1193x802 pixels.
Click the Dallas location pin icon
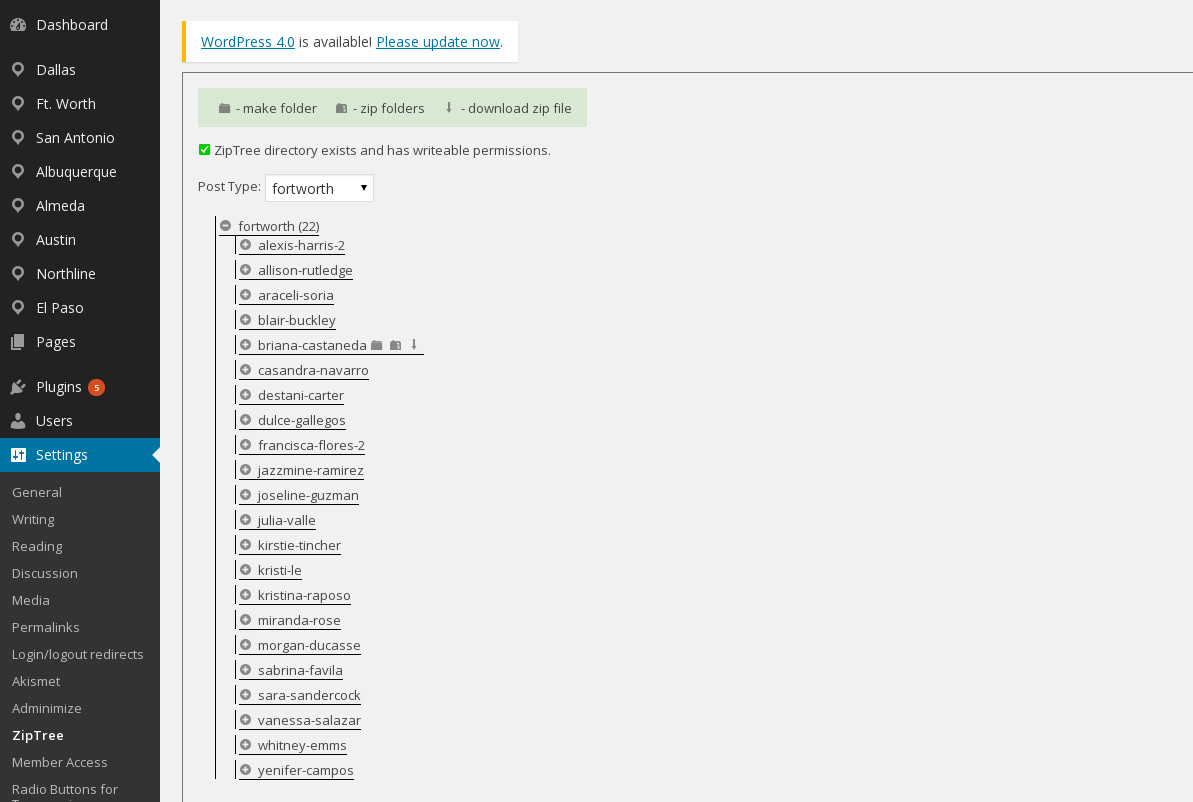[17, 70]
